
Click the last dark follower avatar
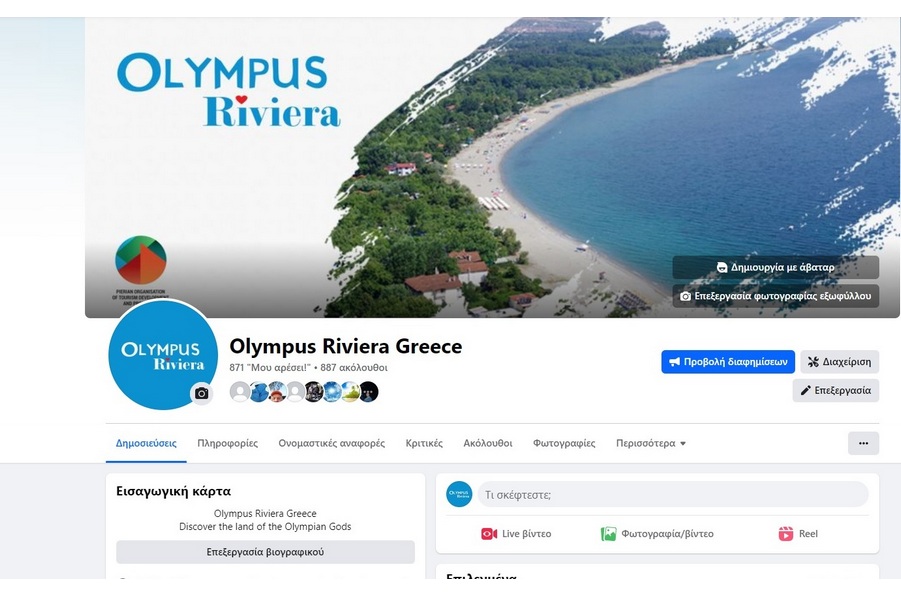tap(369, 392)
